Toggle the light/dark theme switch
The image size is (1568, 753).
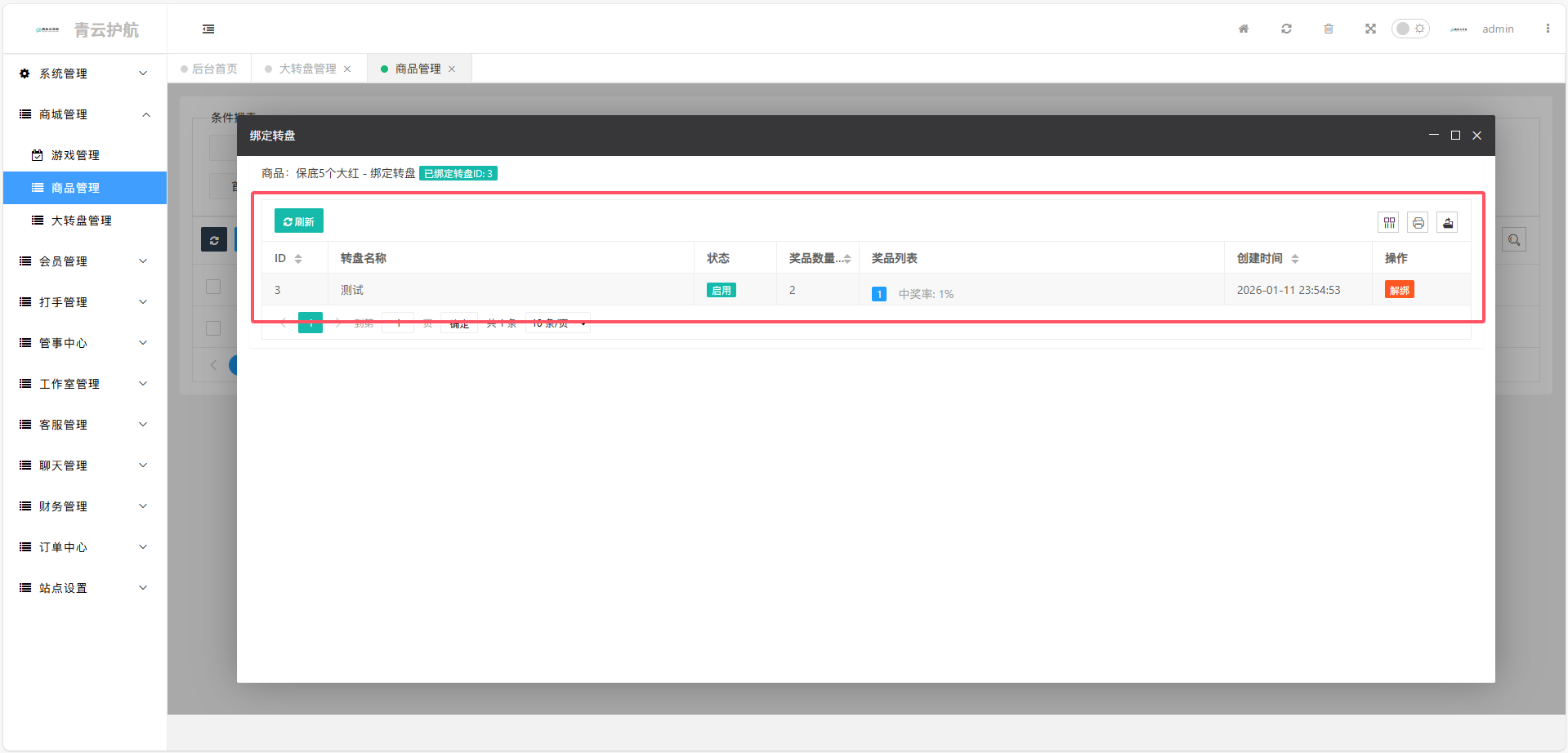coord(1410,29)
